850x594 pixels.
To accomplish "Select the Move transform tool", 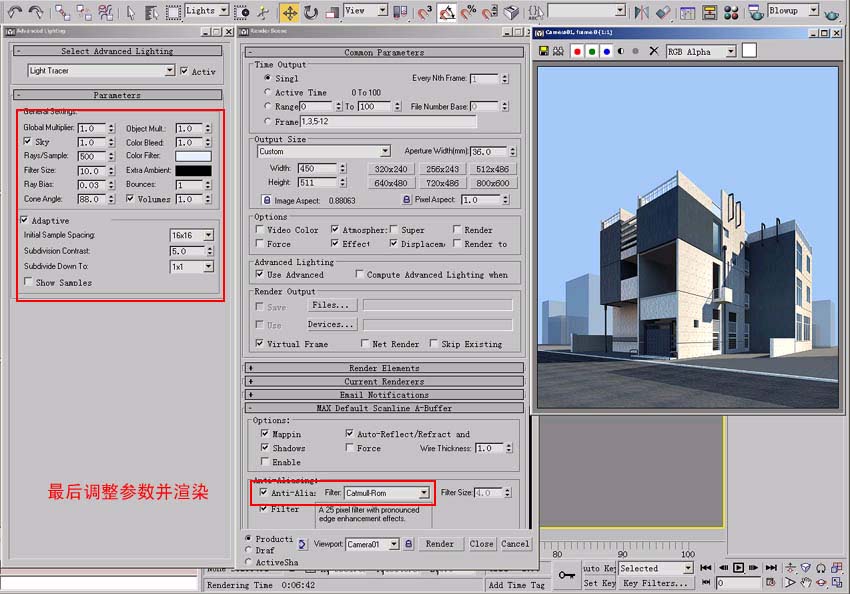I will pyautogui.click(x=289, y=12).
